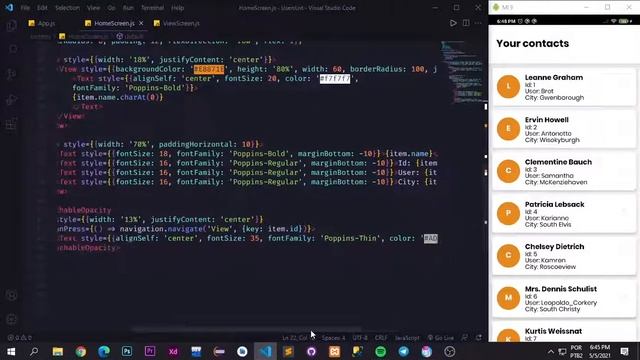Click the VS Code logo in the title bar
The width and height of the screenshot is (640, 360).
(x=9, y=7)
